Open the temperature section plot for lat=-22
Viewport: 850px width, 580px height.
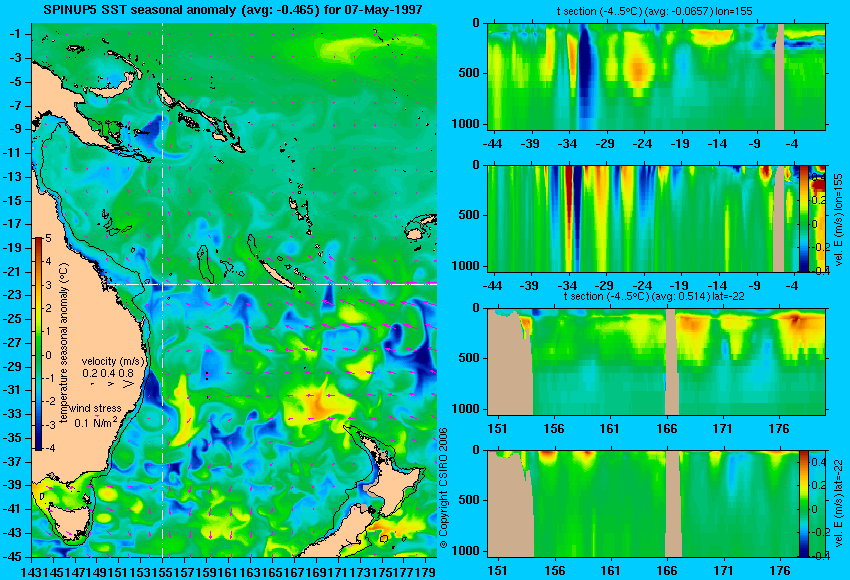656,362
